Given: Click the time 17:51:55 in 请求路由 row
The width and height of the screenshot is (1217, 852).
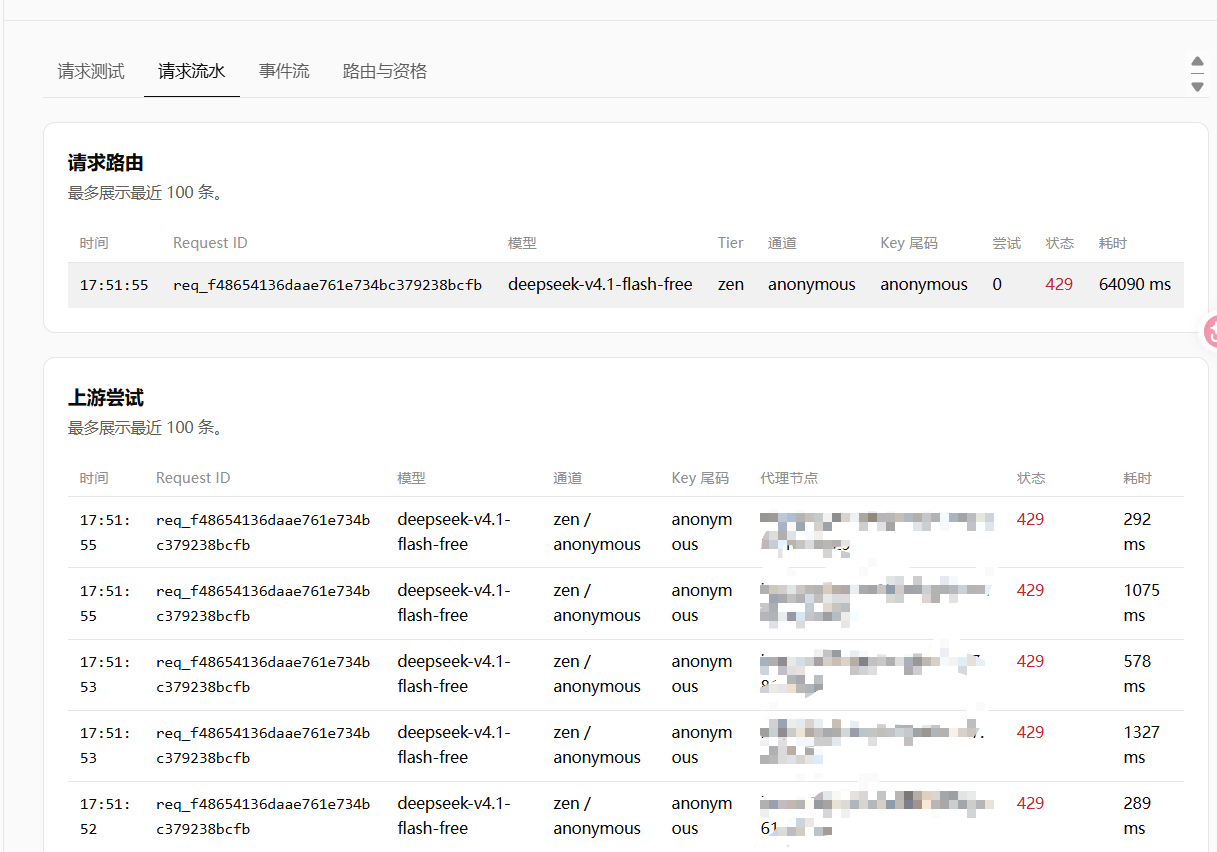Looking at the screenshot, I should pos(114,285).
